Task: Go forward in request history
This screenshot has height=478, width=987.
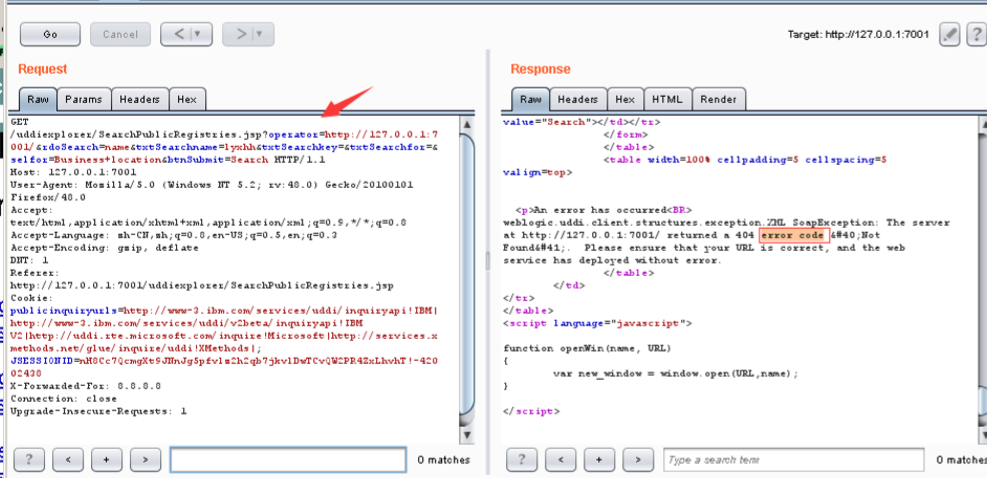Action: point(248,35)
